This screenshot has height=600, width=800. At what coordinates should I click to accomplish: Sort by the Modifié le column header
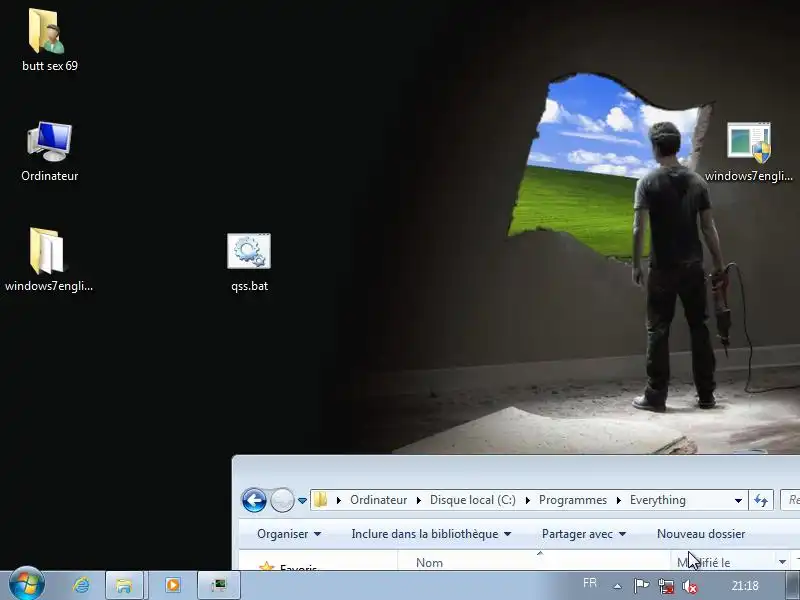click(722, 563)
